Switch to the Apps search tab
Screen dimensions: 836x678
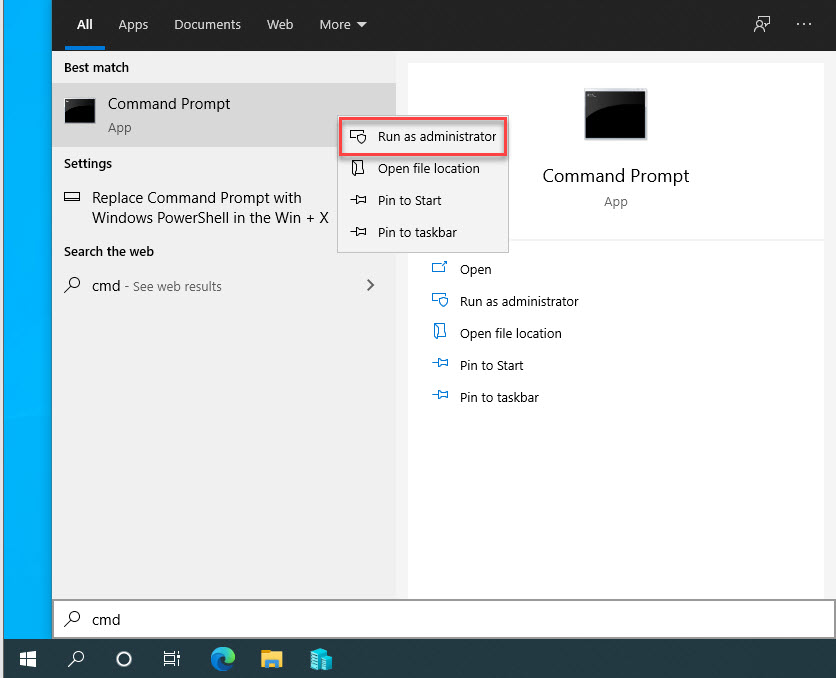(133, 25)
